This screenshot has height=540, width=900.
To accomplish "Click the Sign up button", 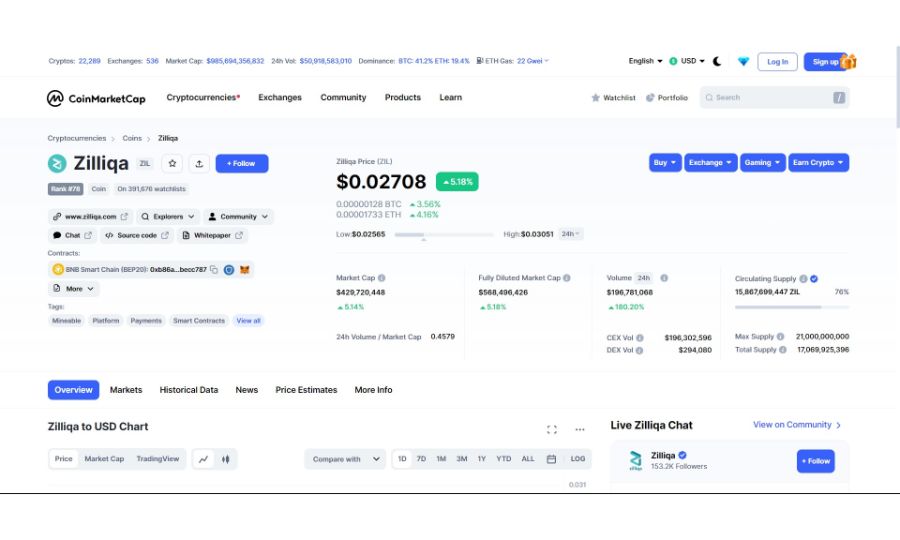I will [x=825, y=61].
